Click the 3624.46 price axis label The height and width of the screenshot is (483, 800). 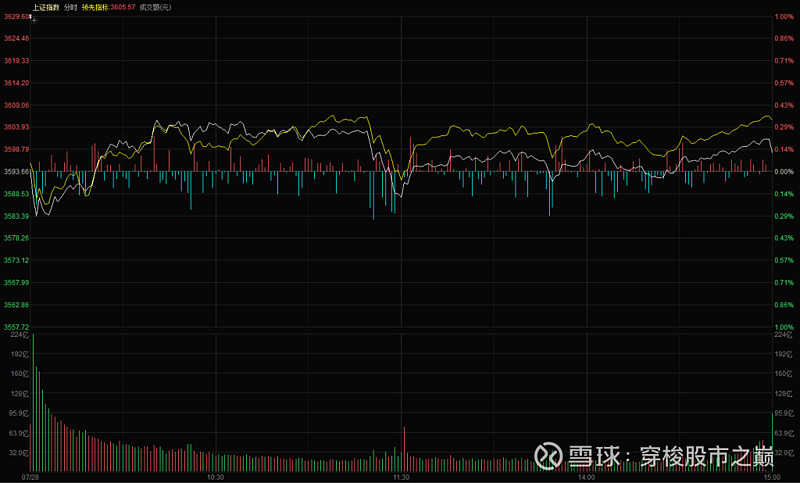[16, 38]
